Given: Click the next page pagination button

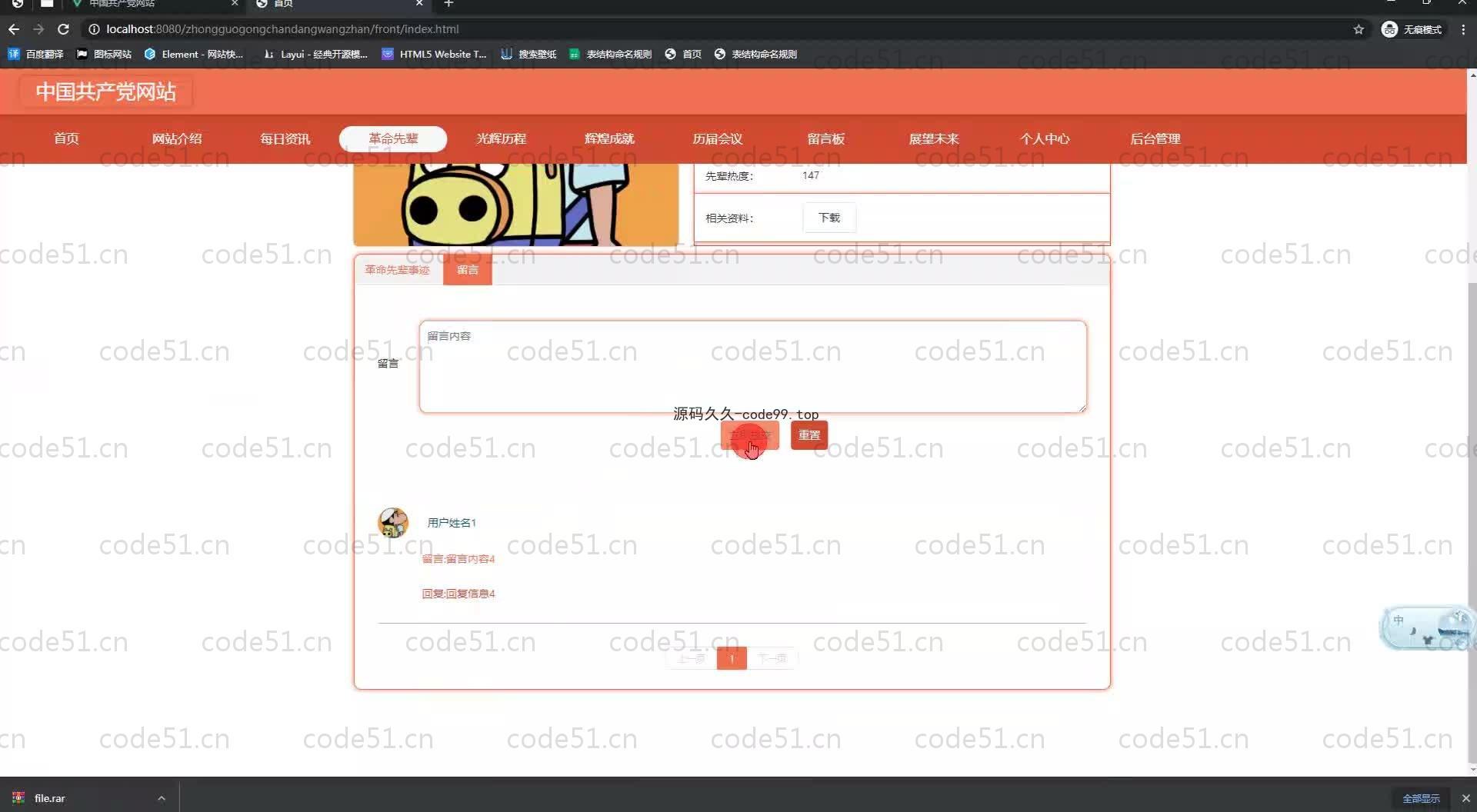Looking at the screenshot, I should point(772,658).
